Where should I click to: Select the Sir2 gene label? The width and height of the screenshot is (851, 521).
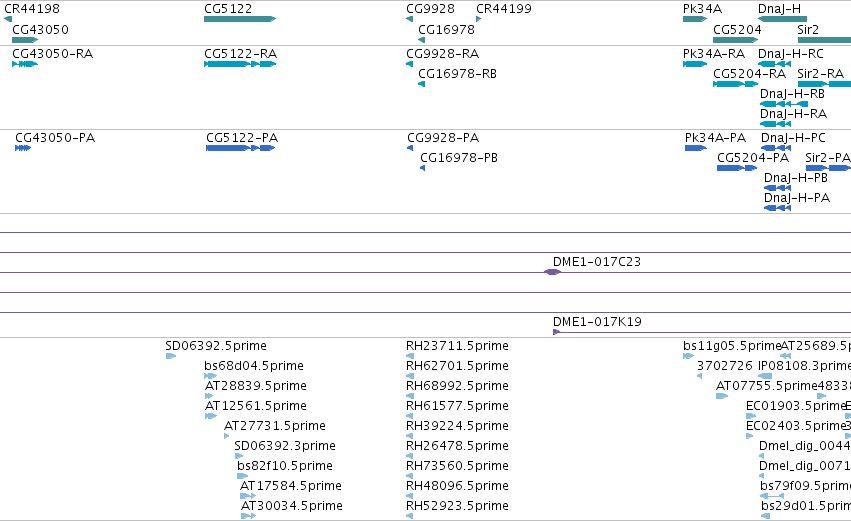tap(808, 30)
